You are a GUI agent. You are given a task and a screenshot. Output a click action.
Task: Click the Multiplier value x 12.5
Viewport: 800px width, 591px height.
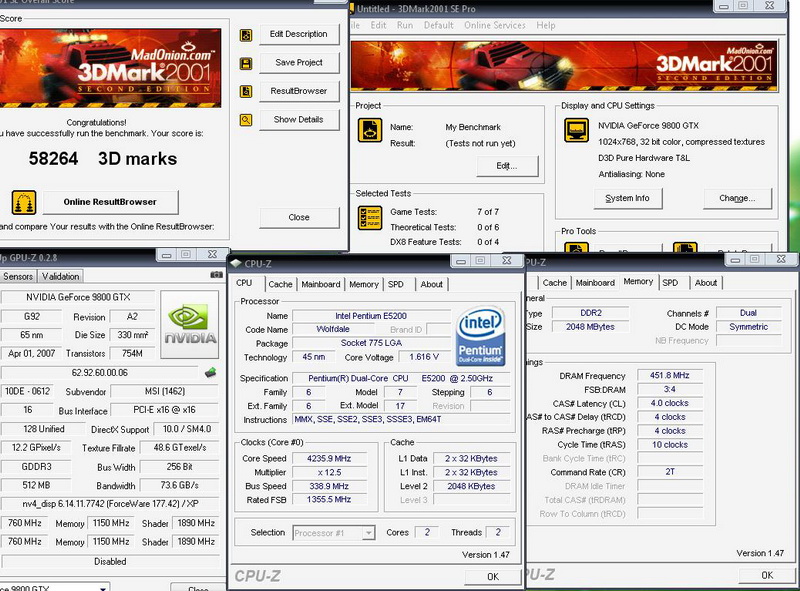coord(329,472)
